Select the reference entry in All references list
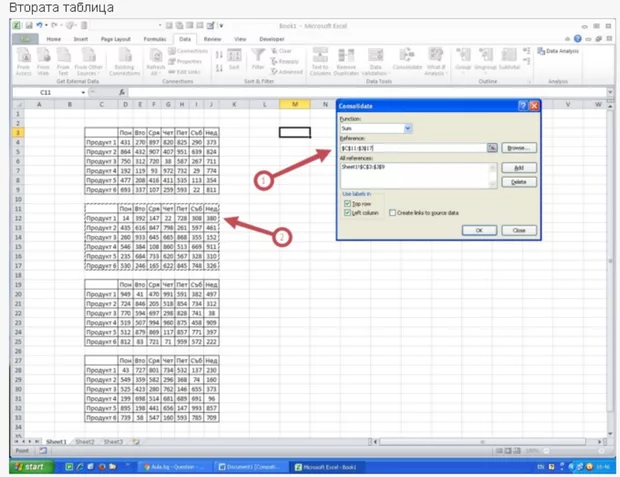 (363, 167)
